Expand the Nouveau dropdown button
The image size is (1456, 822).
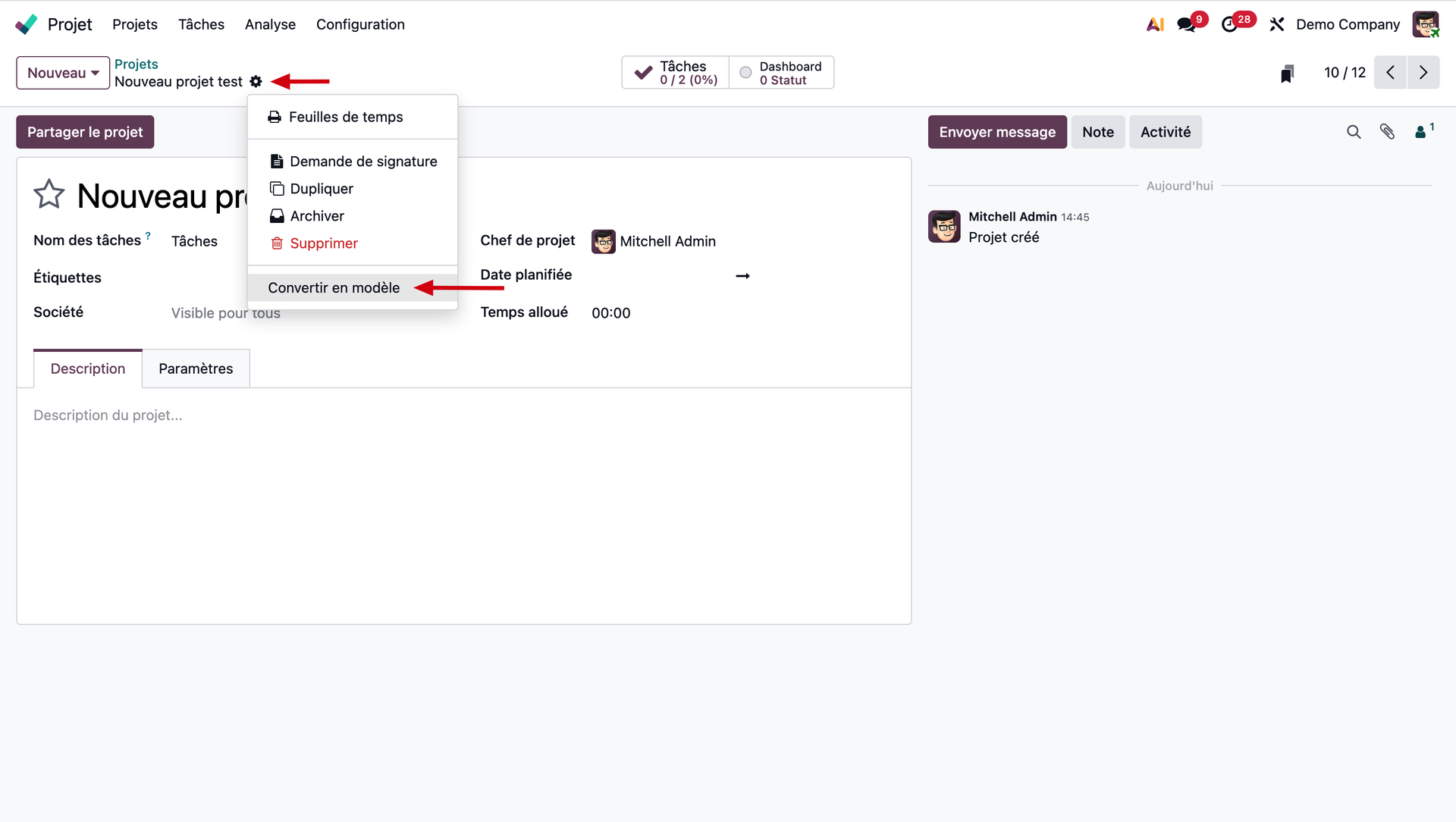pyautogui.click(x=63, y=73)
